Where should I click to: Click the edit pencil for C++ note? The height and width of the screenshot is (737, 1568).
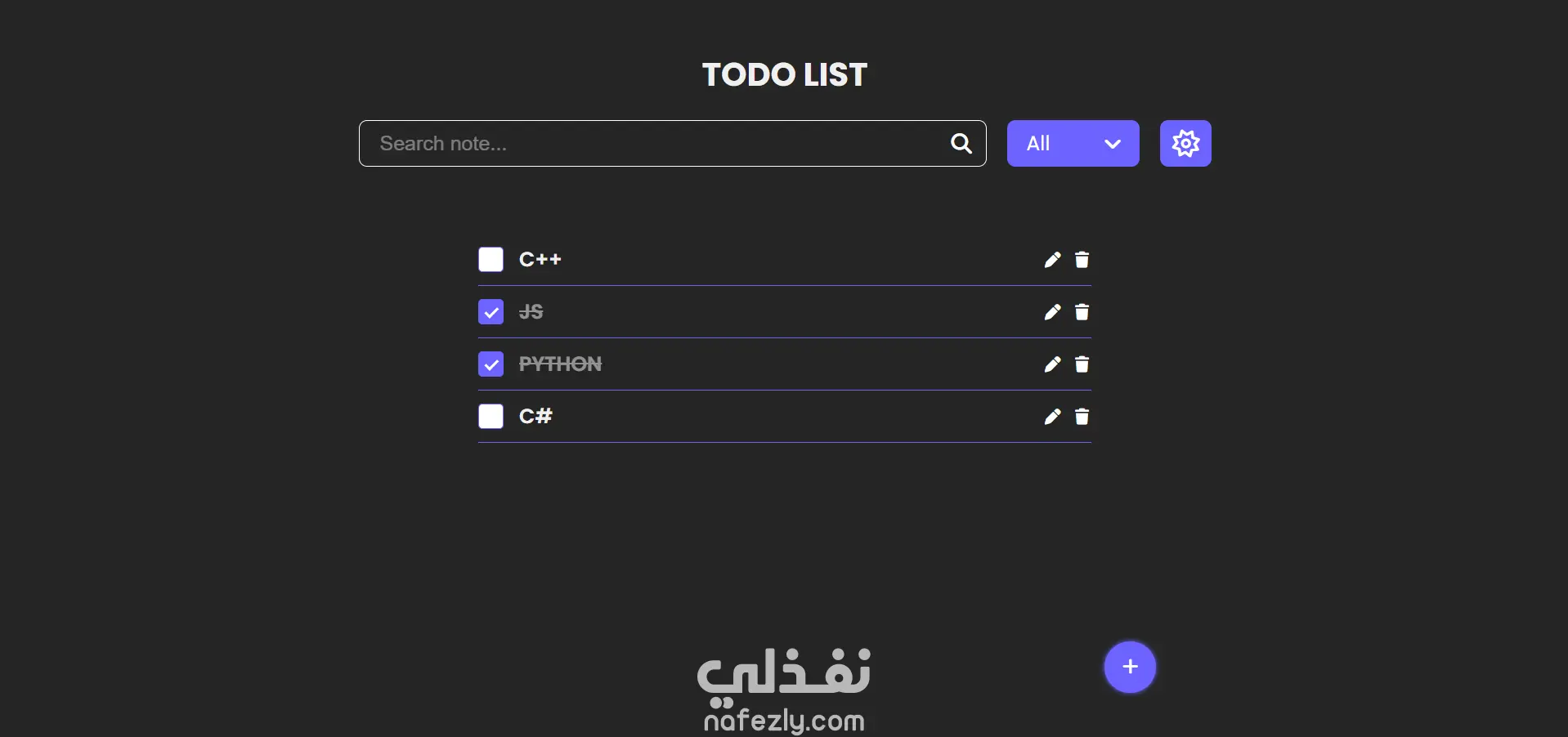click(x=1052, y=260)
